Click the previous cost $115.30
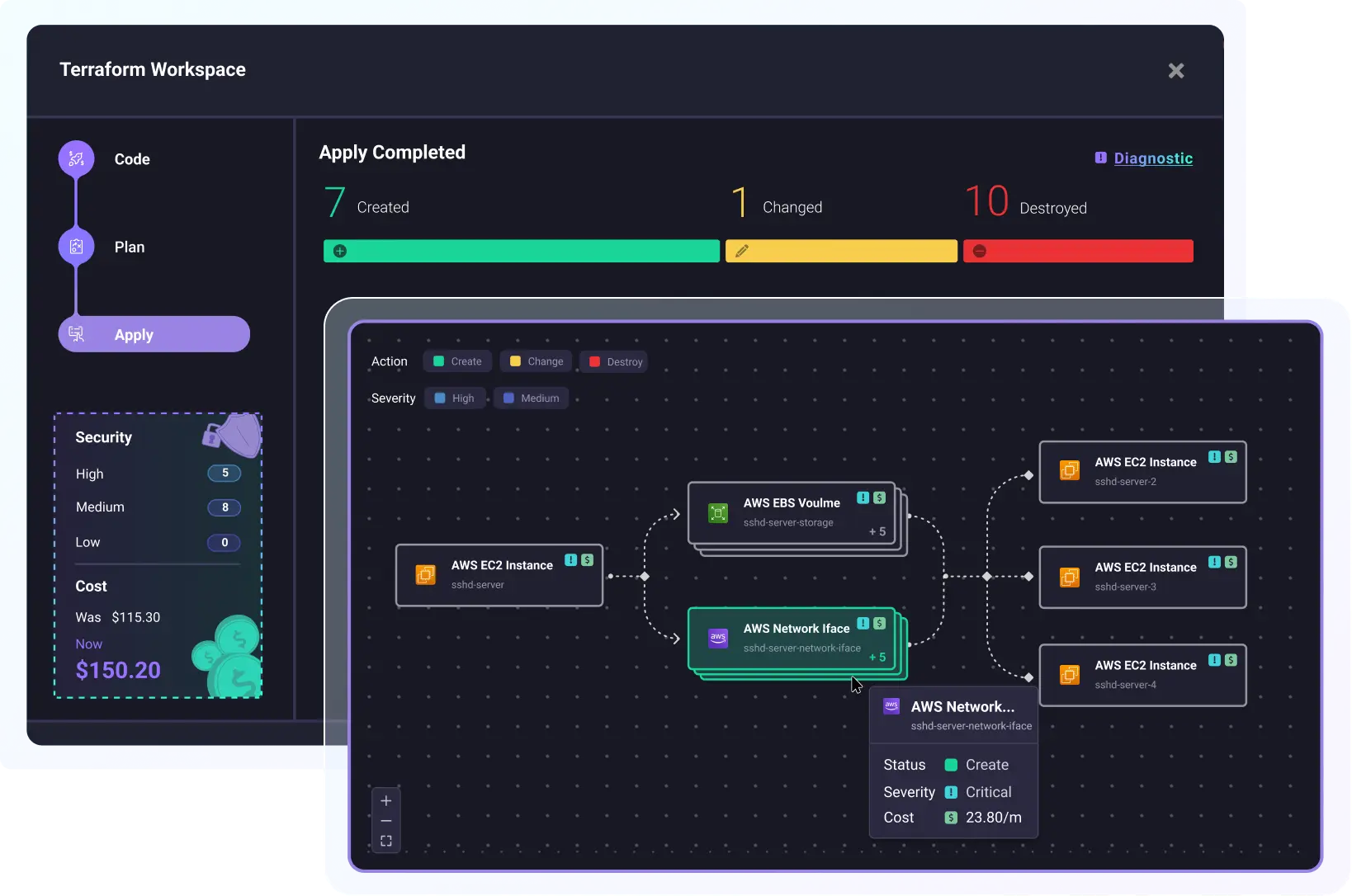The height and width of the screenshot is (896, 1352). (x=136, y=617)
